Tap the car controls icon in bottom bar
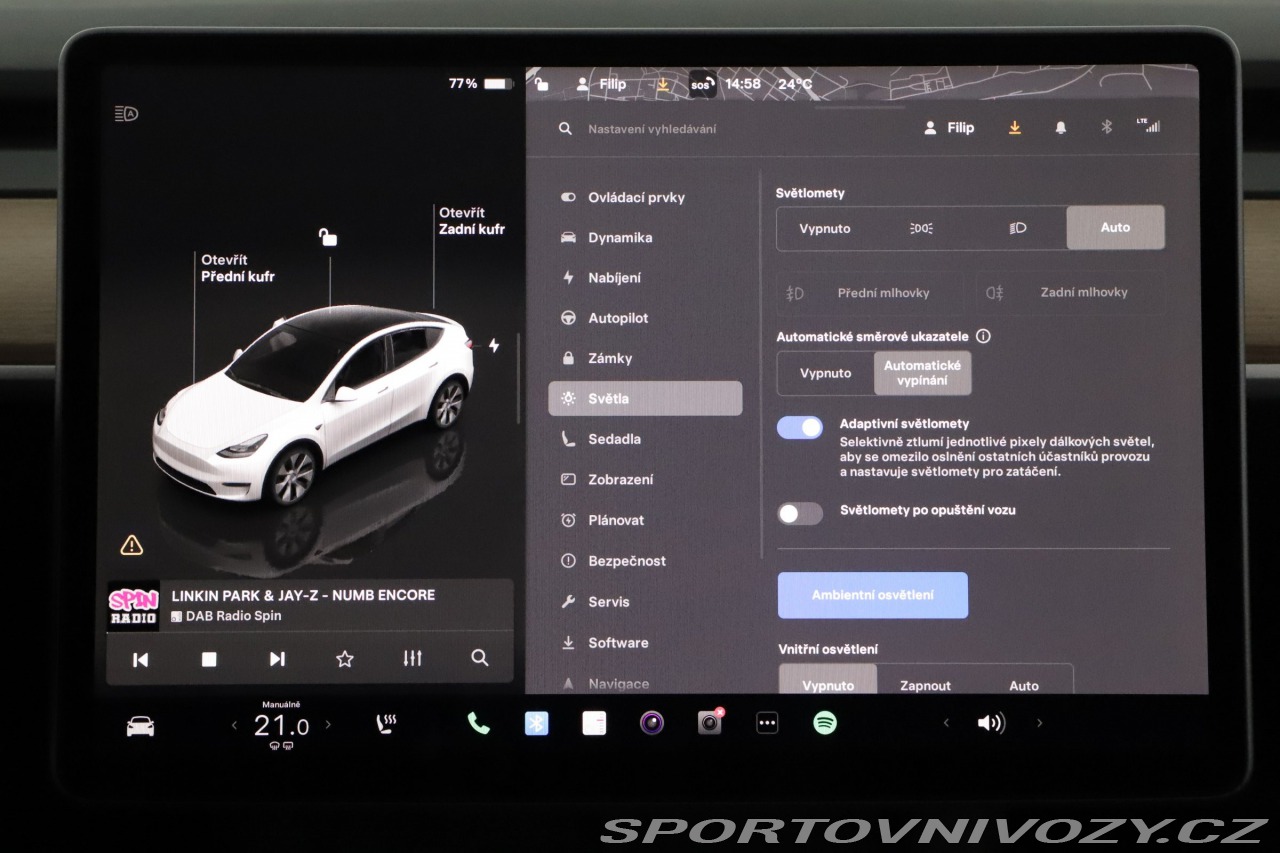The image size is (1280, 853). pos(141,726)
